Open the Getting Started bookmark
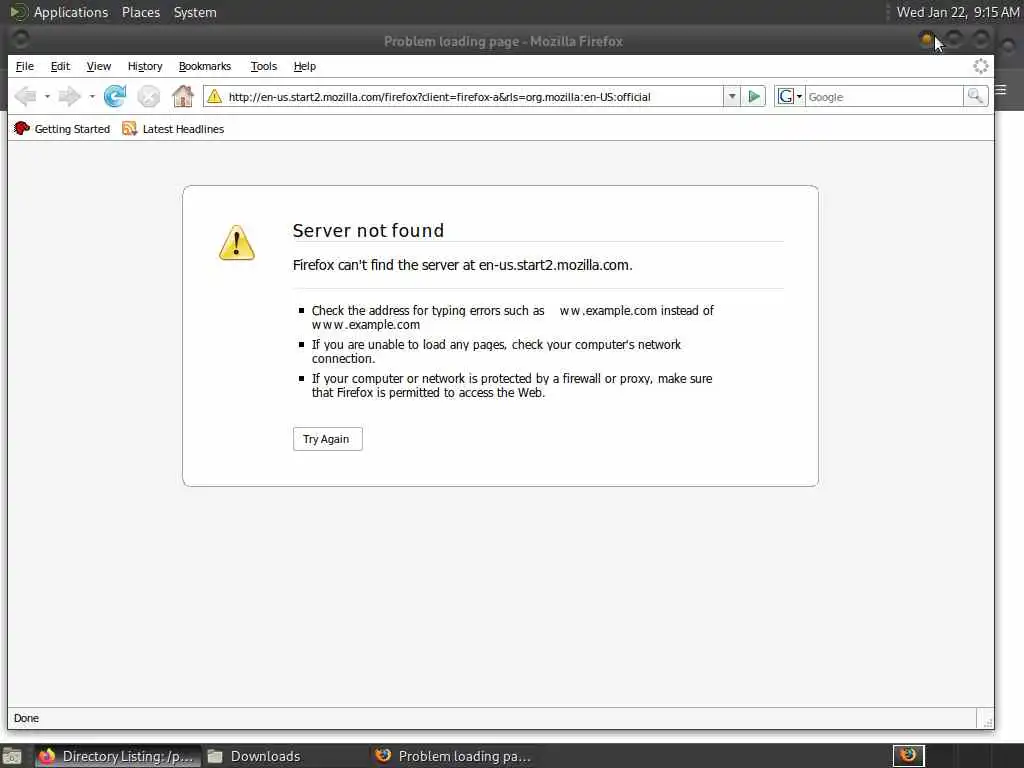The image size is (1024, 768). pyautogui.click(x=62, y=129)
